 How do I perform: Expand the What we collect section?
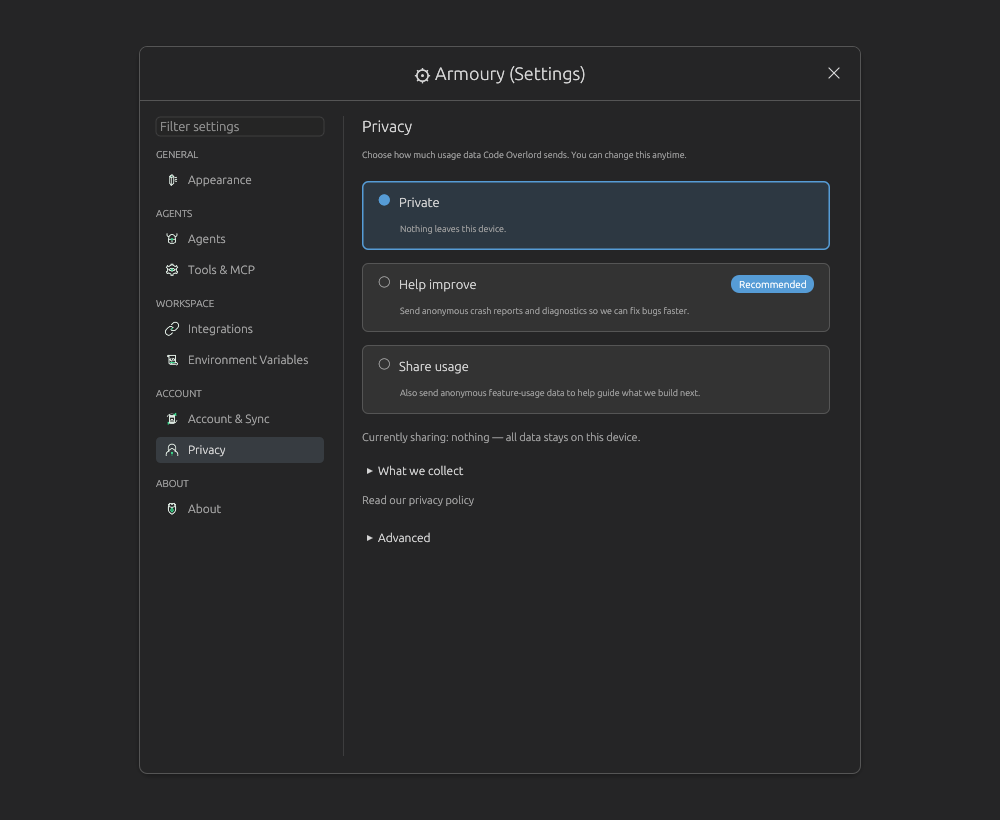click(x=415, y=471)
